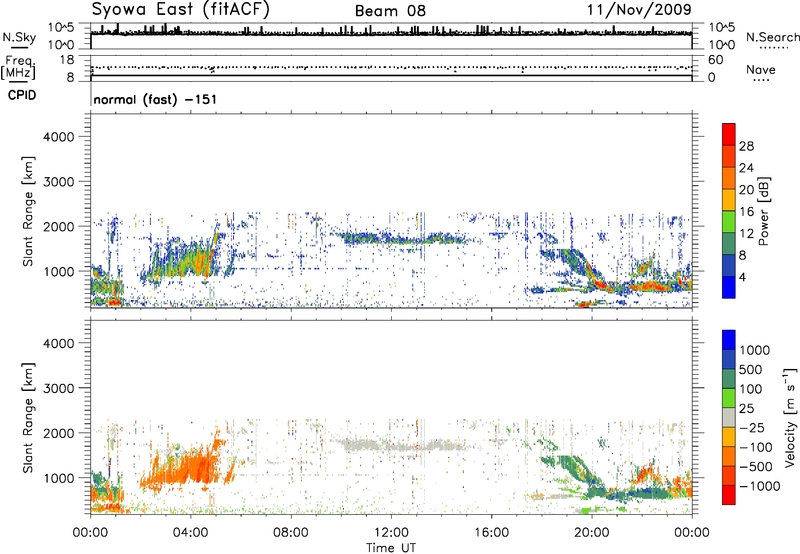
Task: Click the 'normal (fast) -151' text
Action: coord(155,99)
